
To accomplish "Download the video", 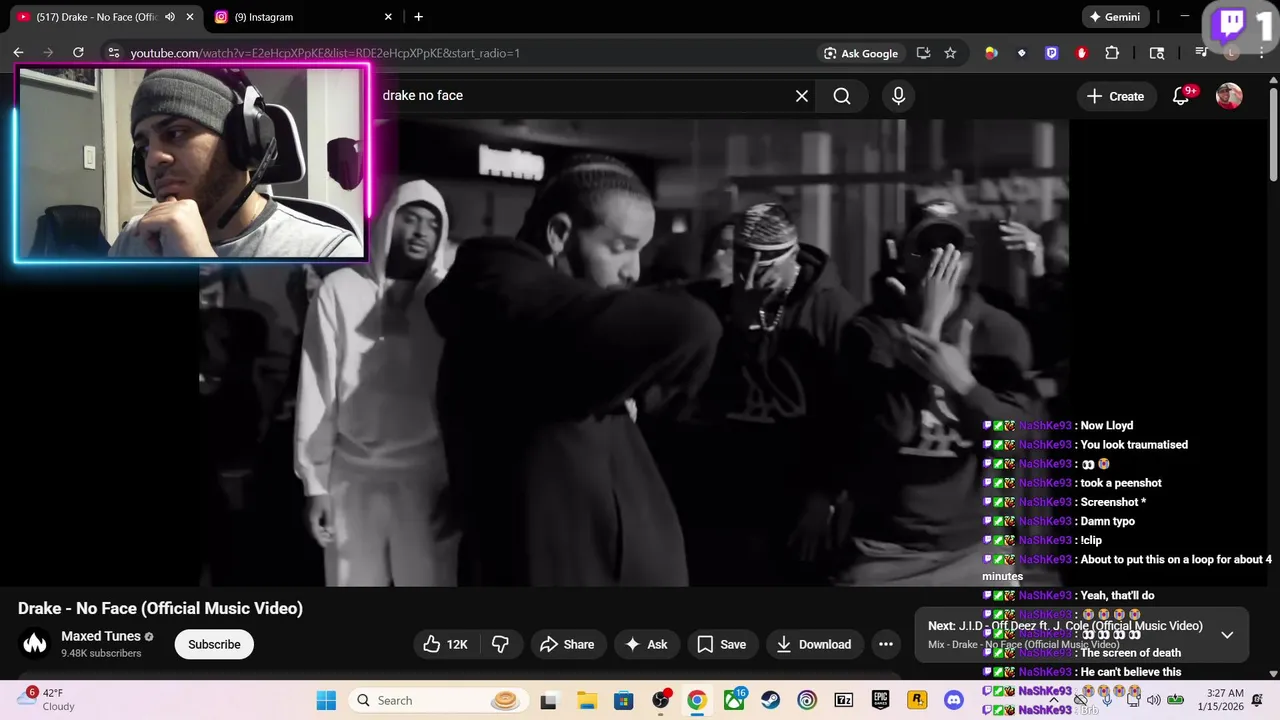I will coord(814,644).
